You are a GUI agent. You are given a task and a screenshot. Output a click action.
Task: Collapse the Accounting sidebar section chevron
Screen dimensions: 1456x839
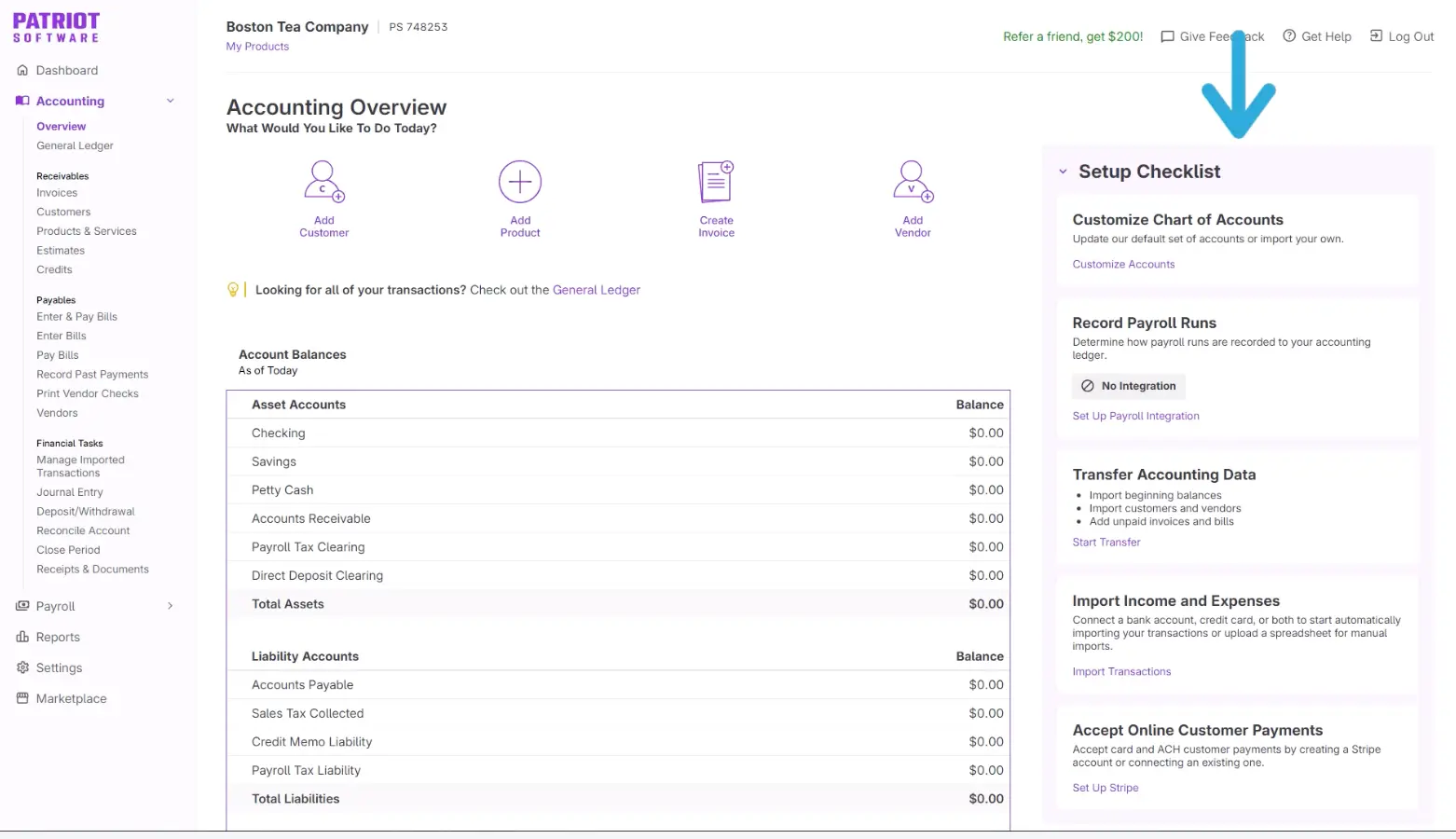point(170,101)
